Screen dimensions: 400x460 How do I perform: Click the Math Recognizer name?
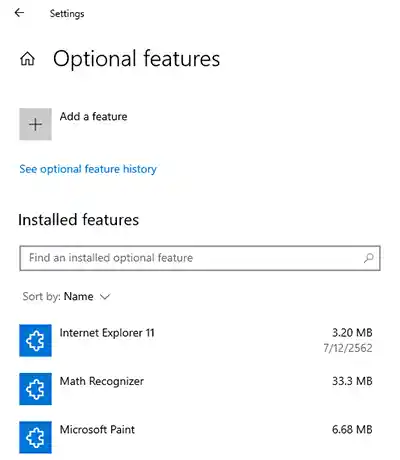point(102,381)
